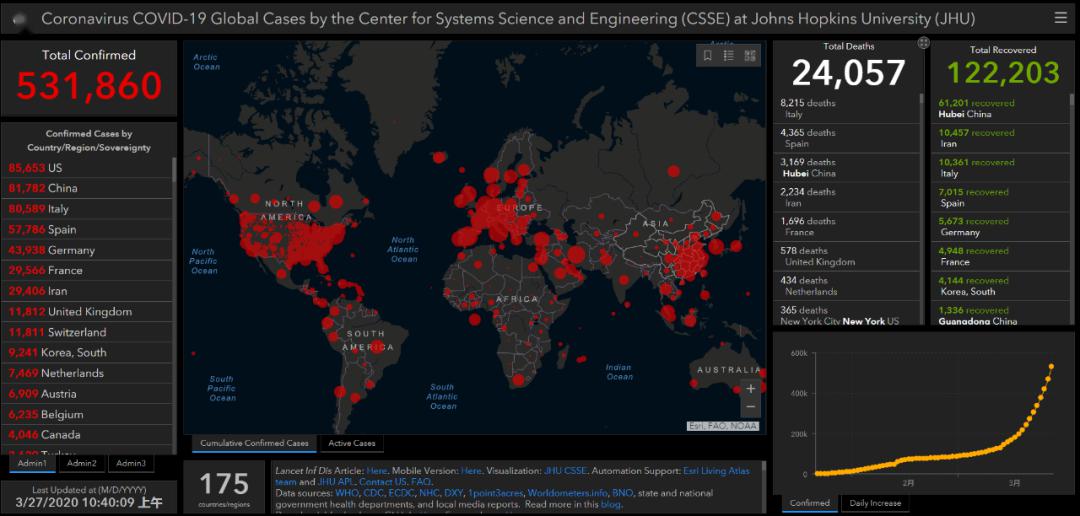
Task: Select the Admin2 tab
Action: point(81,464)
